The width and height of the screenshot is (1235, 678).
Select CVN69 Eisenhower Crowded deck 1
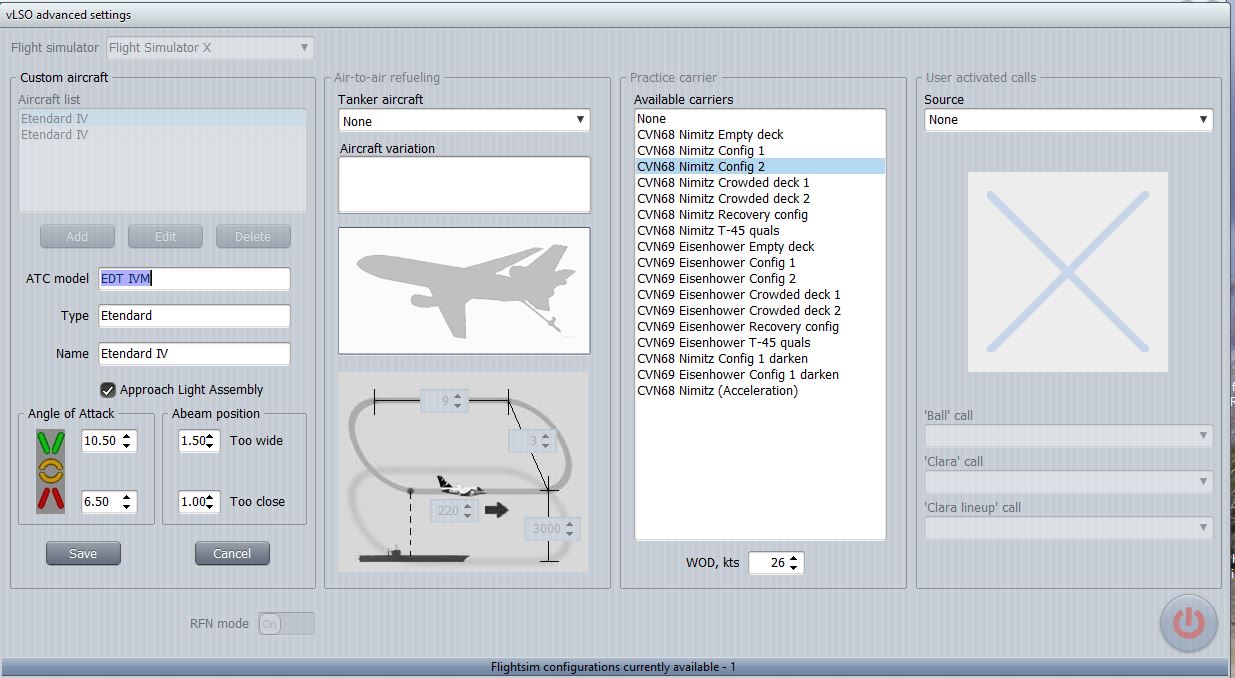(760, 294)
